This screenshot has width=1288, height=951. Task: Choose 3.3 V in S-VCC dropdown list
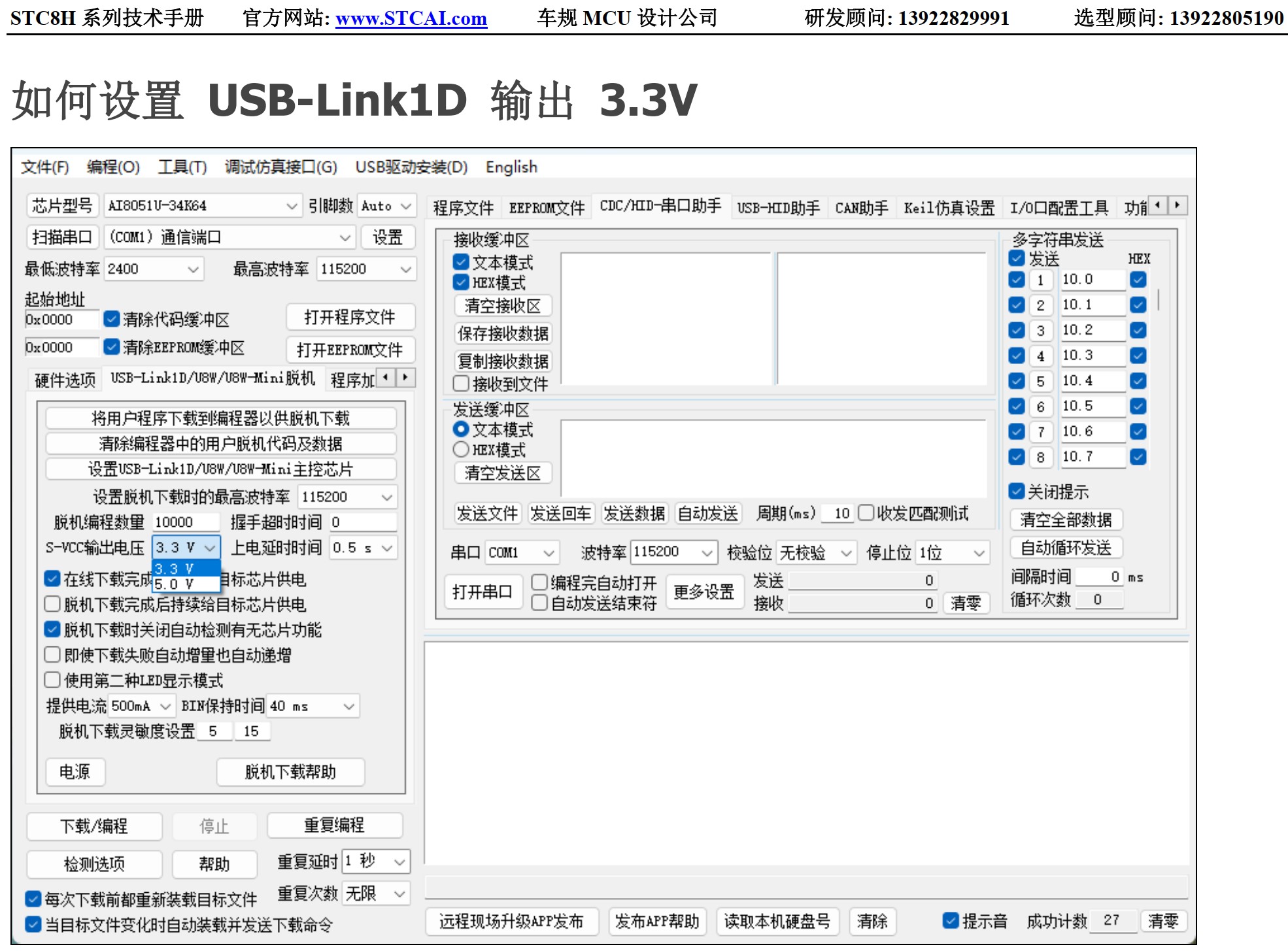[186, 569]
